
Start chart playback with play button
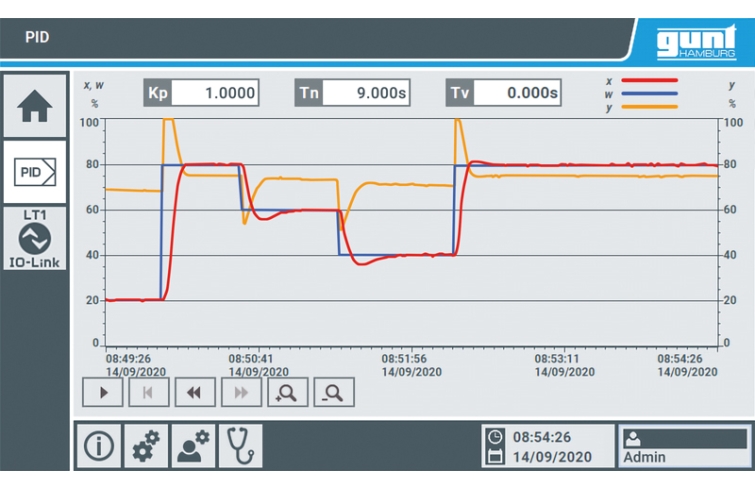pos(103,393)
